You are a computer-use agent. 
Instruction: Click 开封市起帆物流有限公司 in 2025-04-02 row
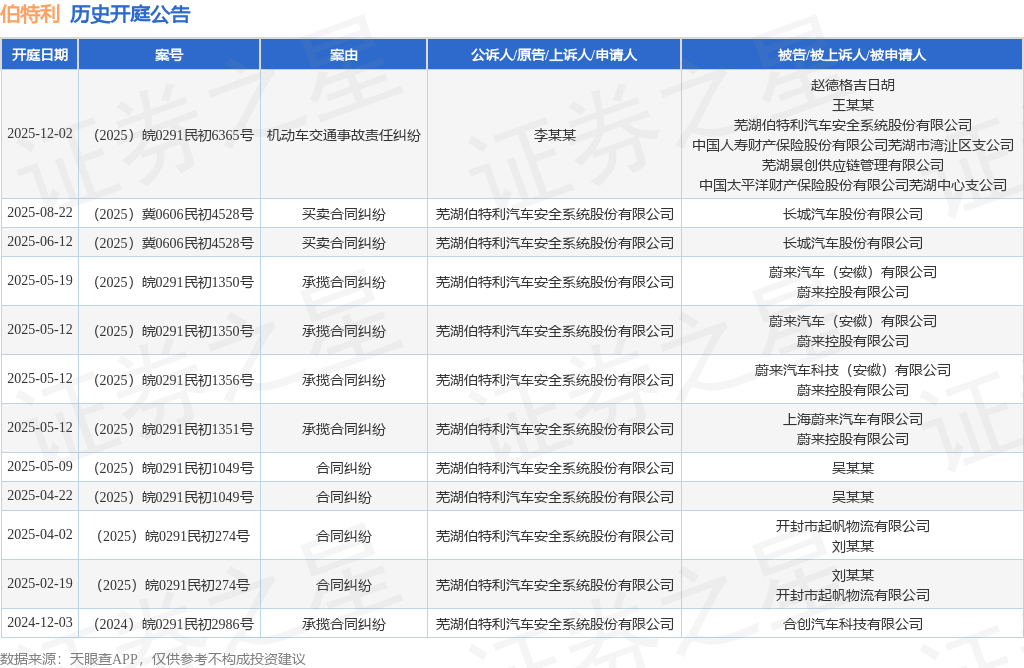click(x=852, y=526)
